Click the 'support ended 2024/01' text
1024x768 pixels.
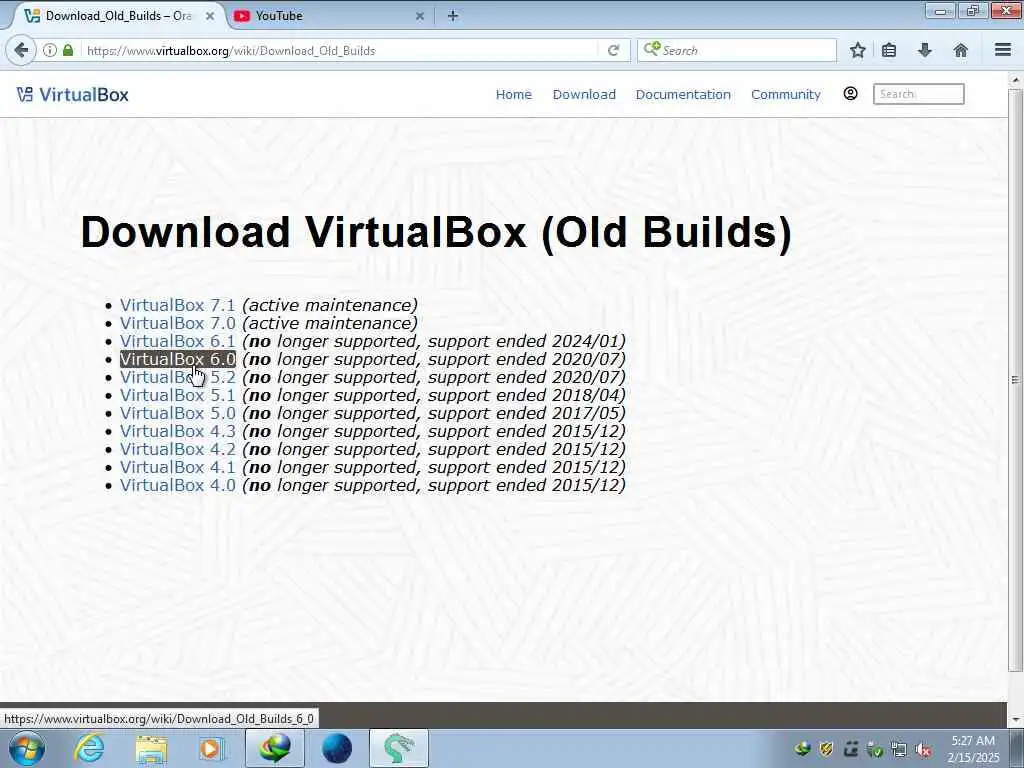pos(526,341)
